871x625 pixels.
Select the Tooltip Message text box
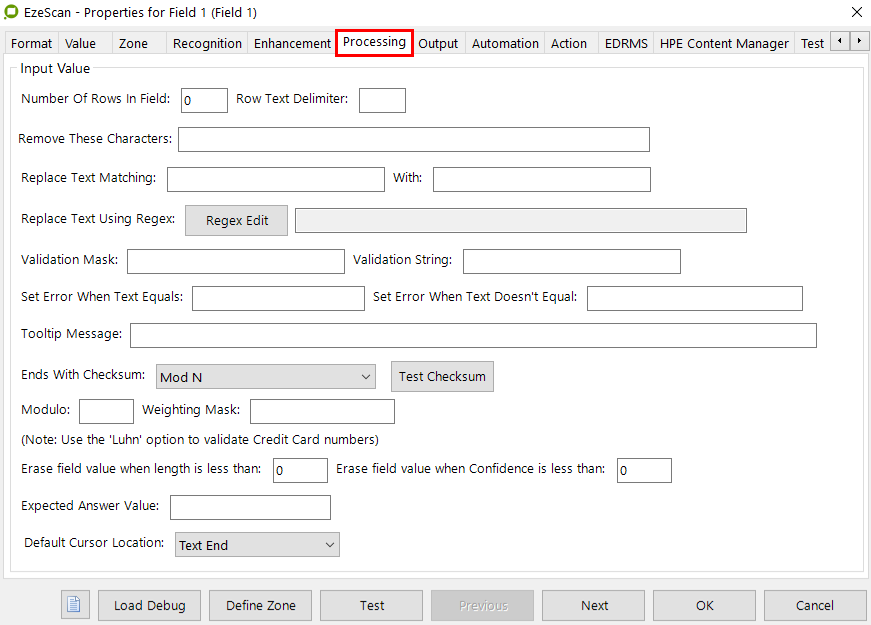pyautogui.click(x=473, y=335)
